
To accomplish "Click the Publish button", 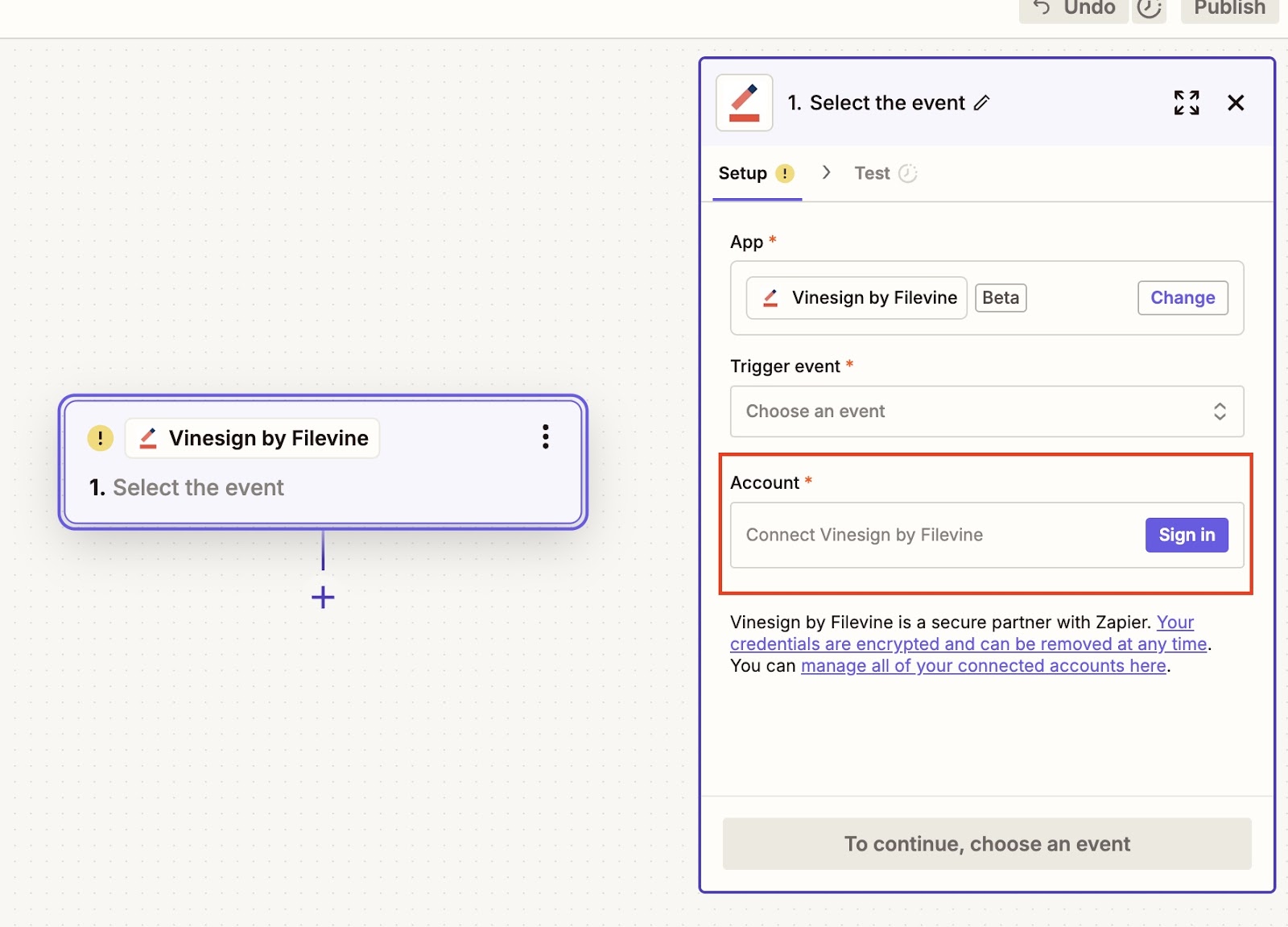I will click(1229, 10).
